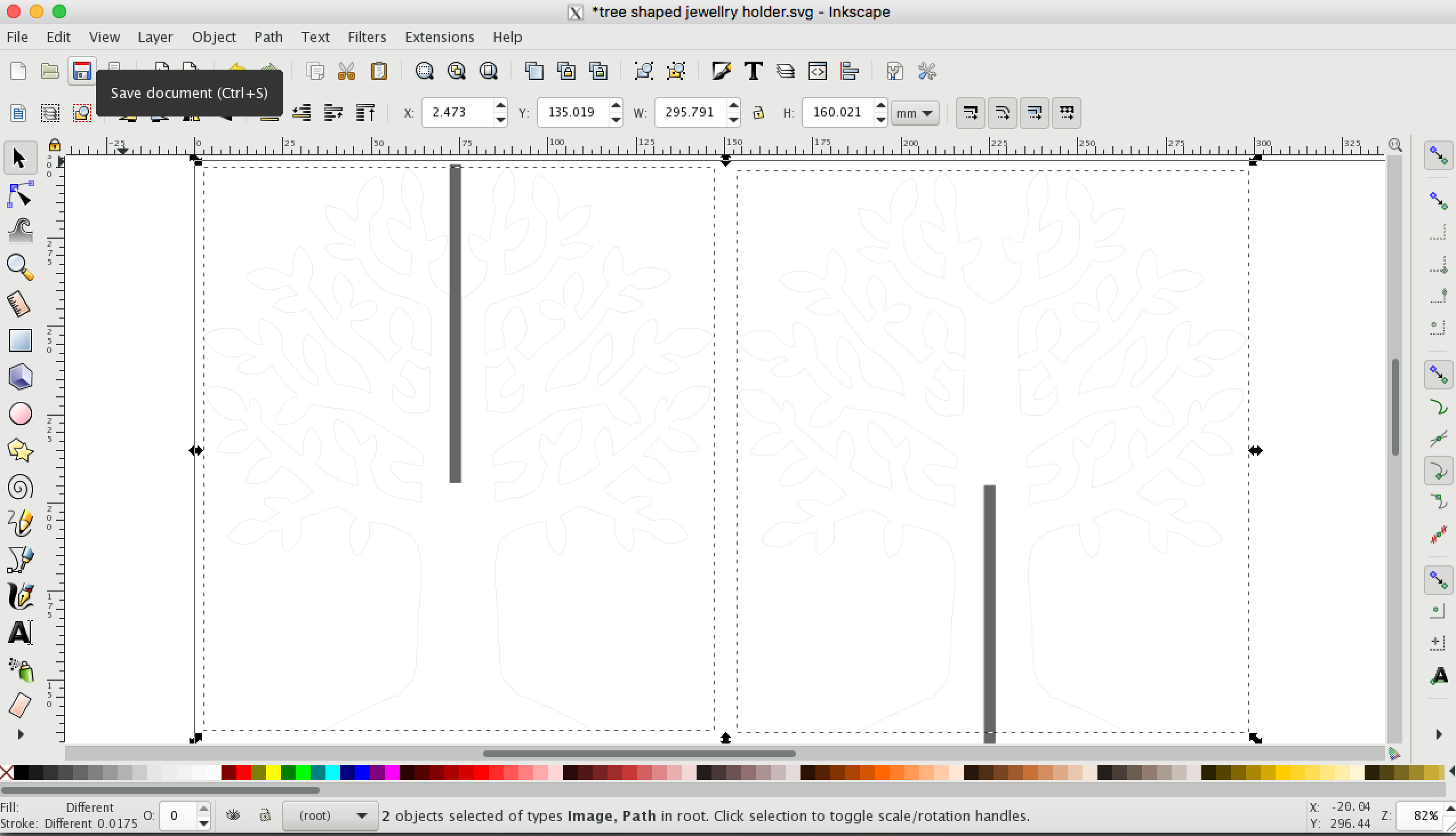Toggle current layer visibility eye
Viewport: 1456px width, 836px height.
[x=233, y=815]
